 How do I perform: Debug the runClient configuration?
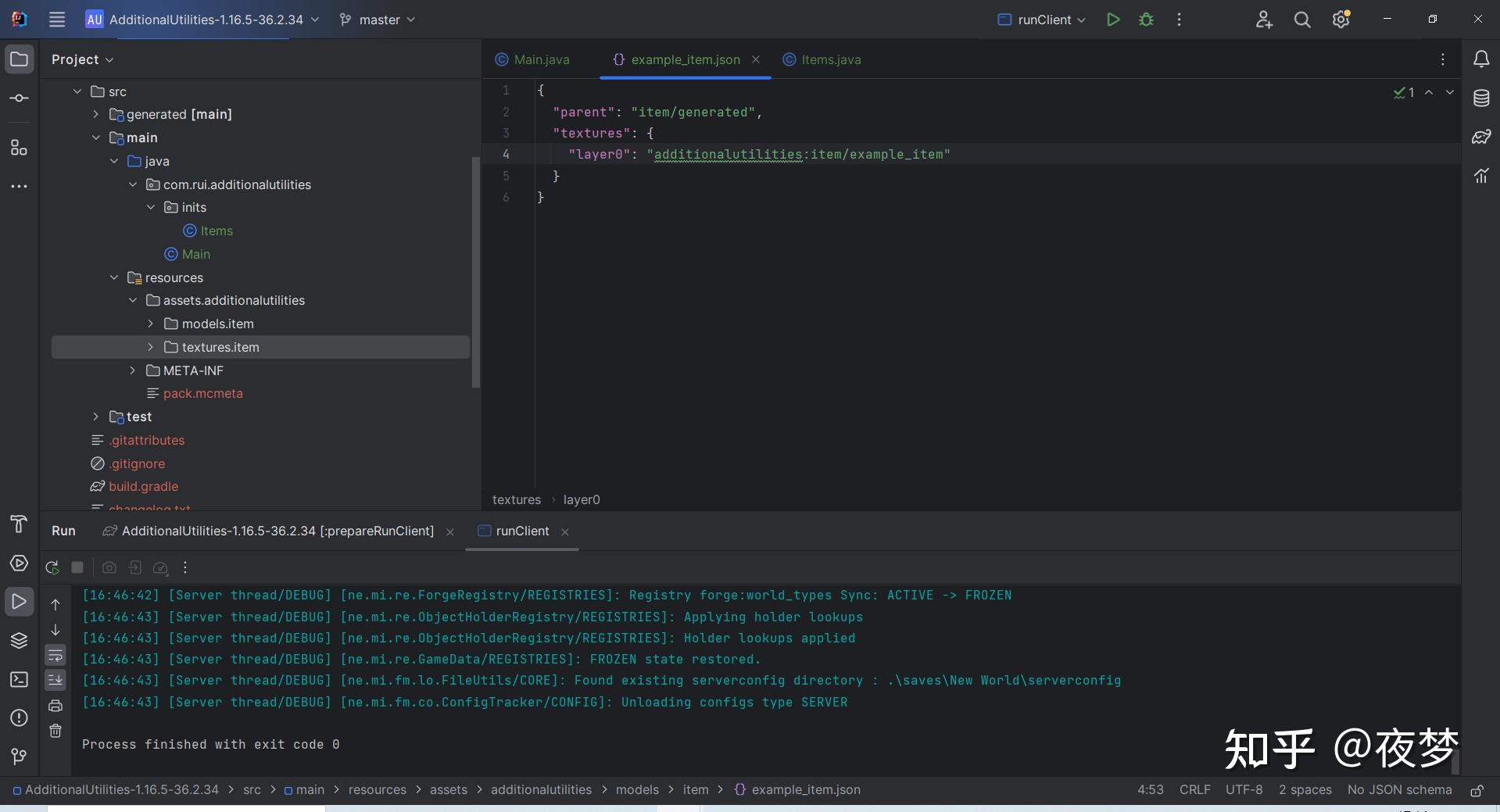[x=1146, y=20]
